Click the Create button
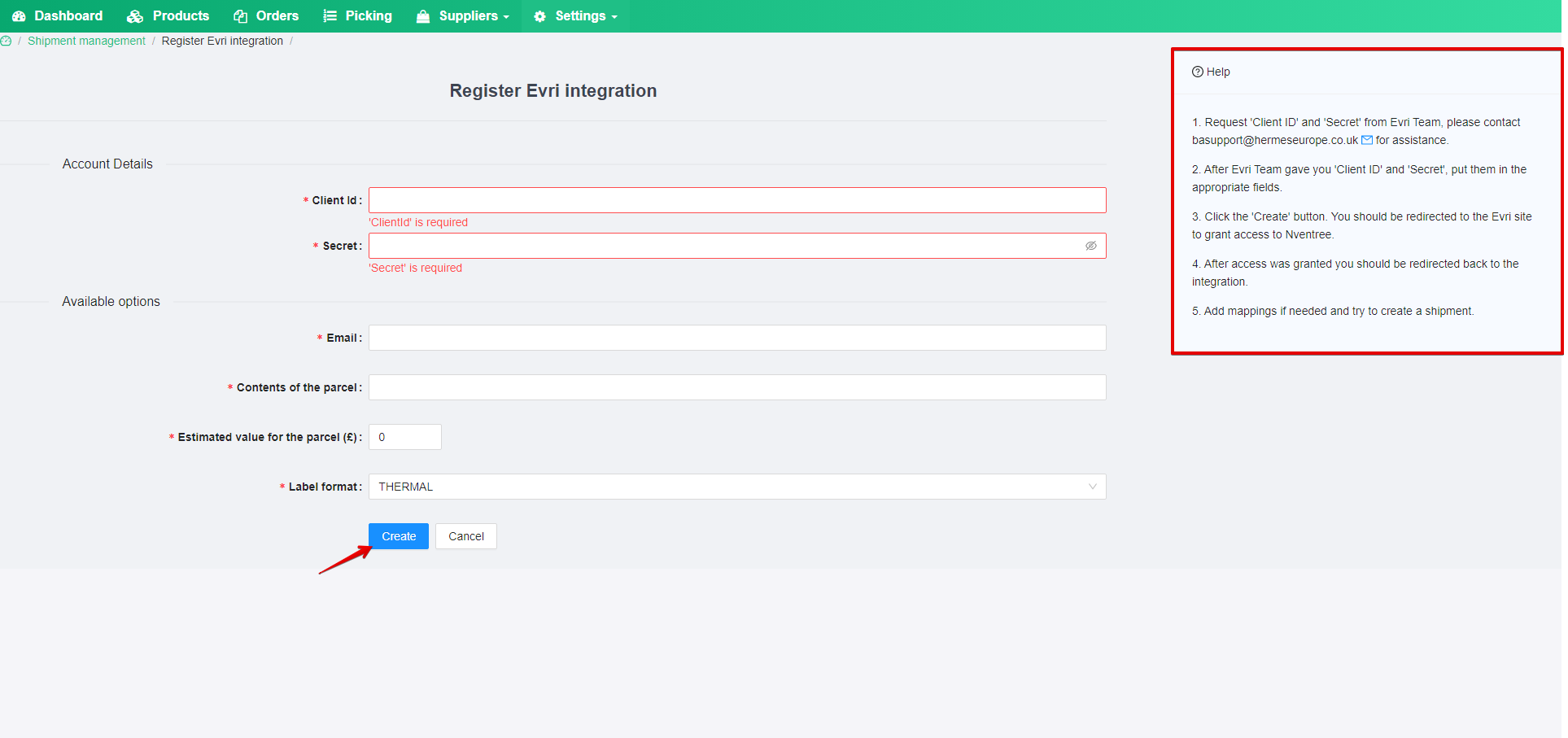The image size is (1568, 738). pos(399,536)
